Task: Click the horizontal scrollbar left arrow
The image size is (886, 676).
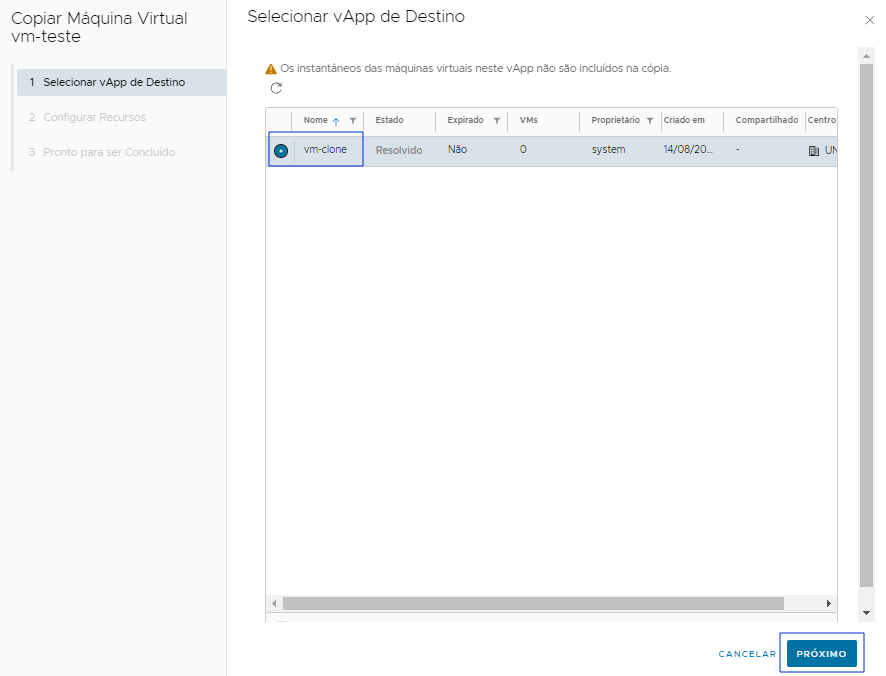Action: pyautogui.click(x=274, y=604)
